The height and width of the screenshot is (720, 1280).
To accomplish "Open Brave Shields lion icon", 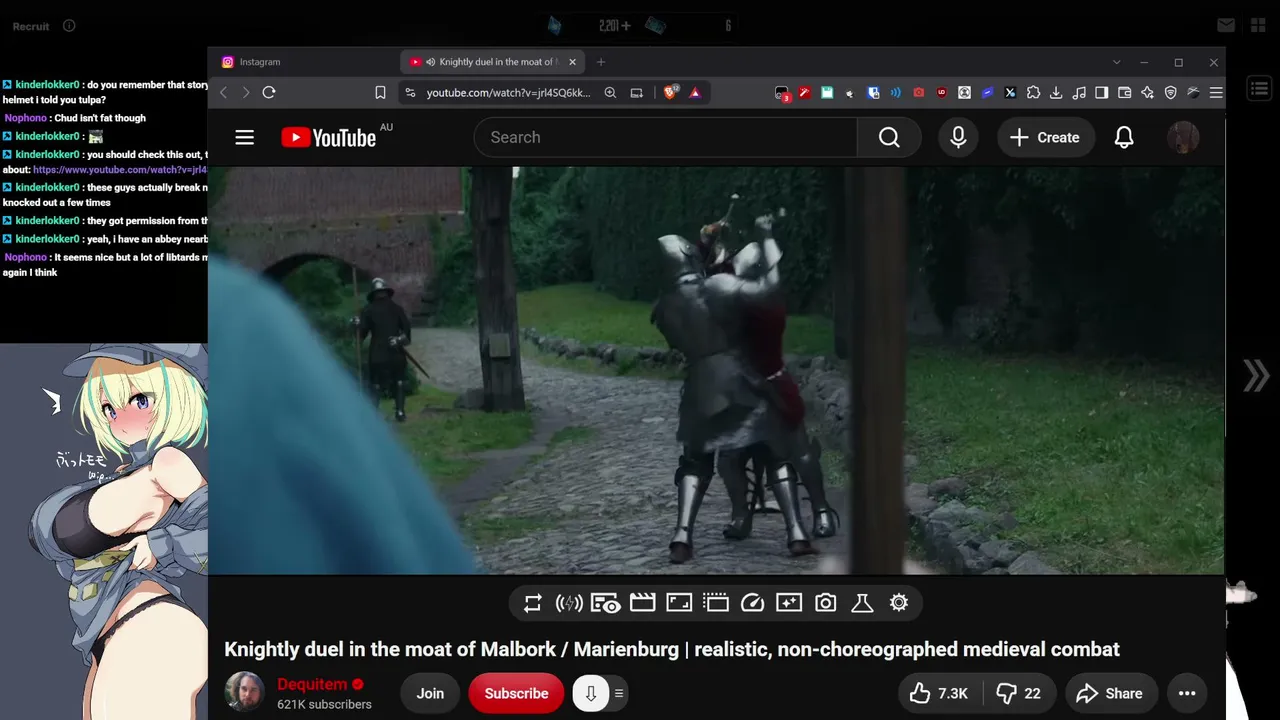I will (671, 93).
